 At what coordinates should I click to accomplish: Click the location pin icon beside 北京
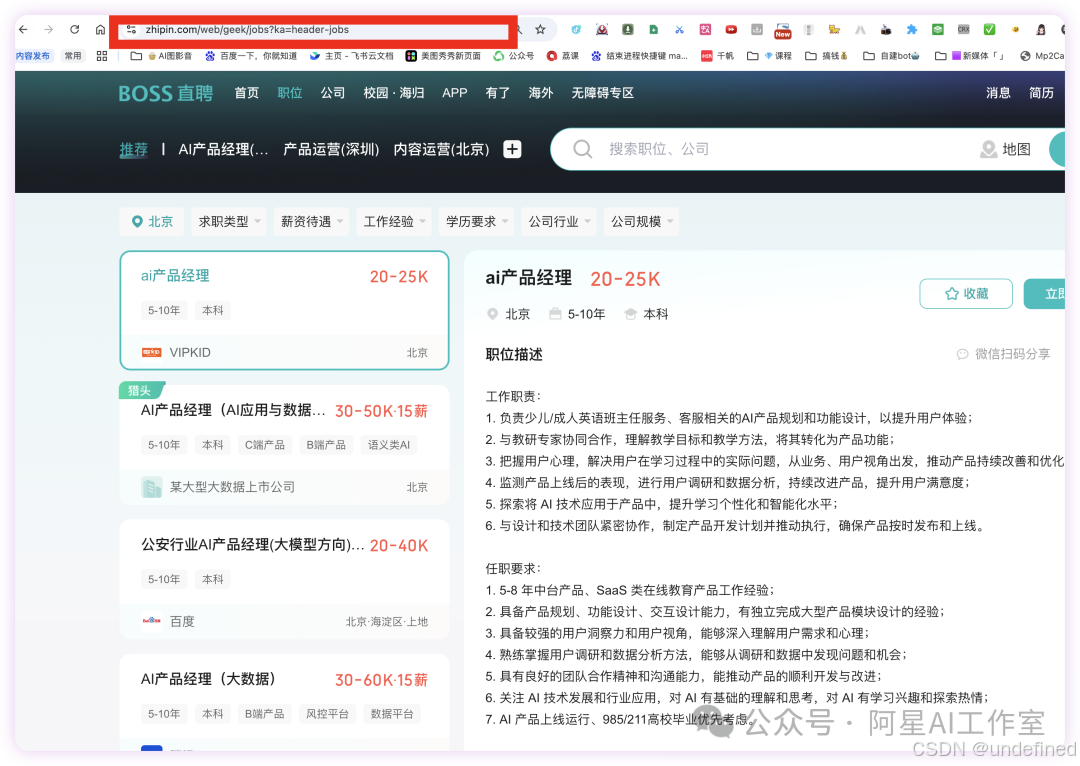coord(139,221)
